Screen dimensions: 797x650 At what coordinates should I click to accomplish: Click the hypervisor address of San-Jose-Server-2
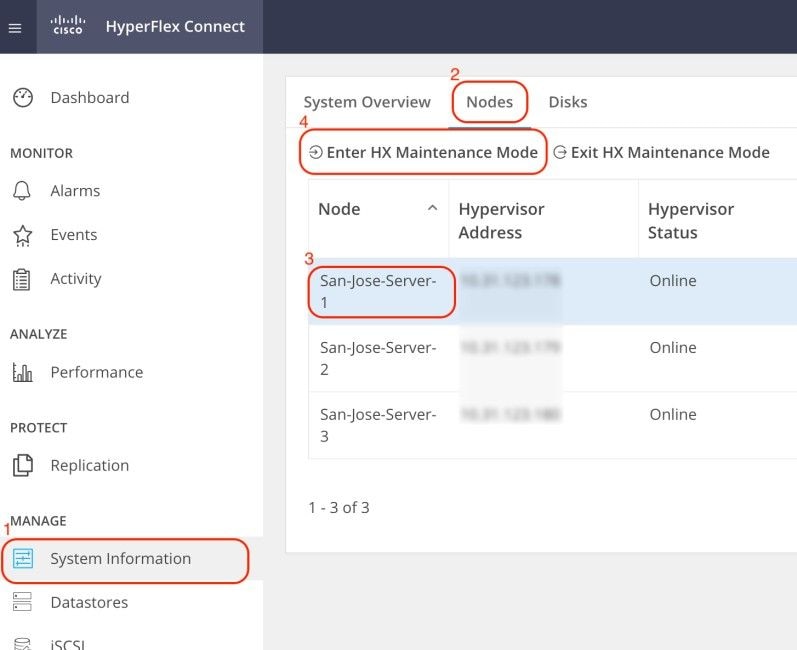(510, 348)
